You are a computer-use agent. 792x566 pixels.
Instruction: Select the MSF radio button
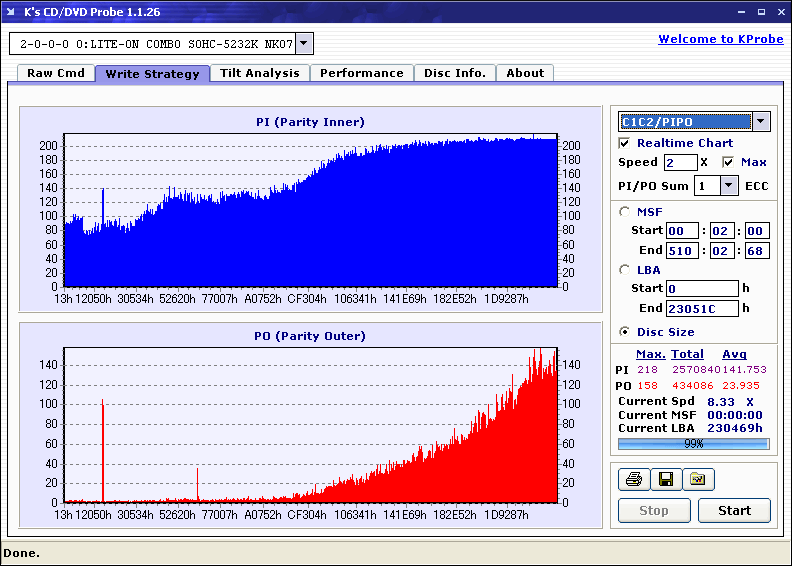pos(625,212)
